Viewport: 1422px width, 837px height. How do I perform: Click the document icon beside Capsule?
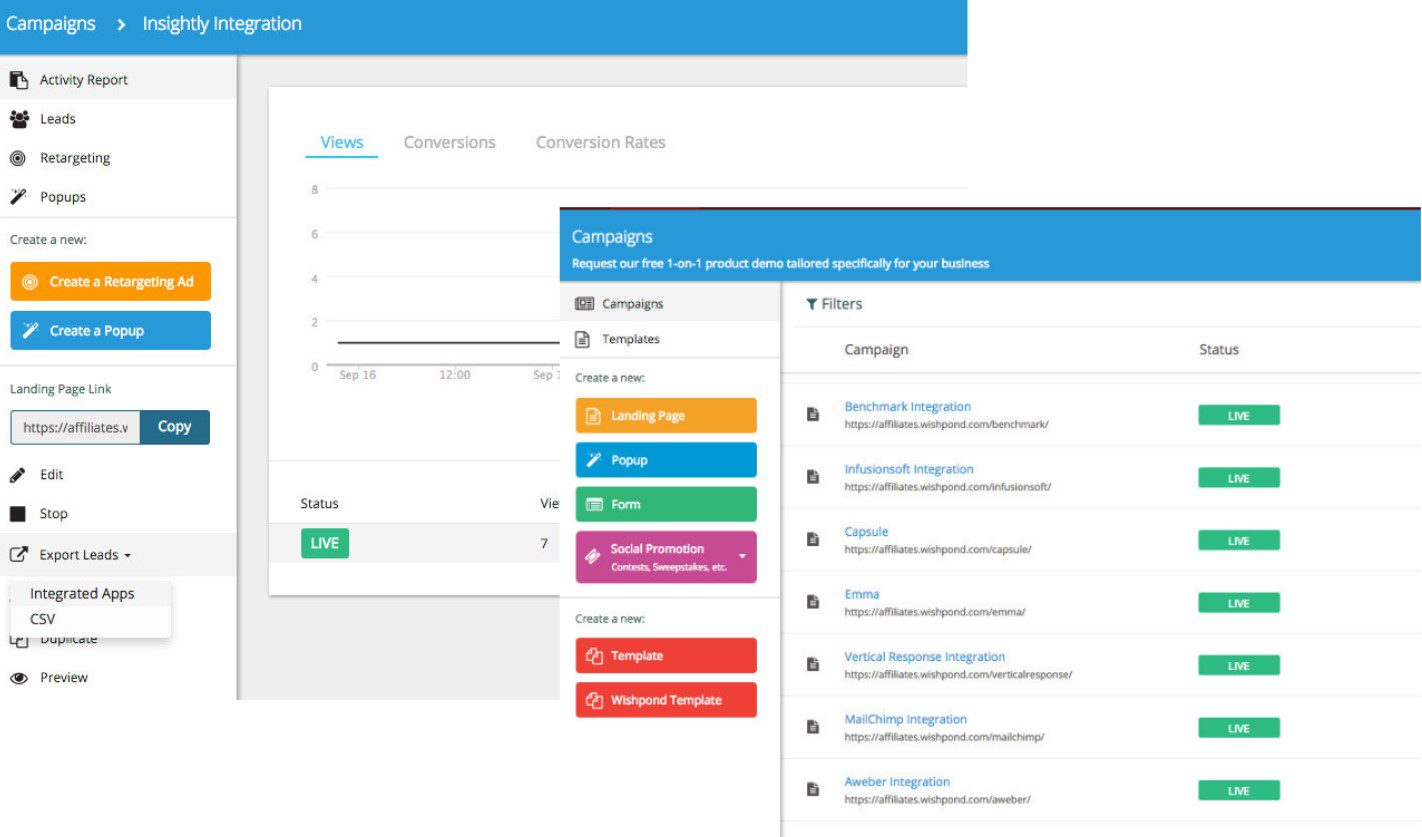(814, 539)
